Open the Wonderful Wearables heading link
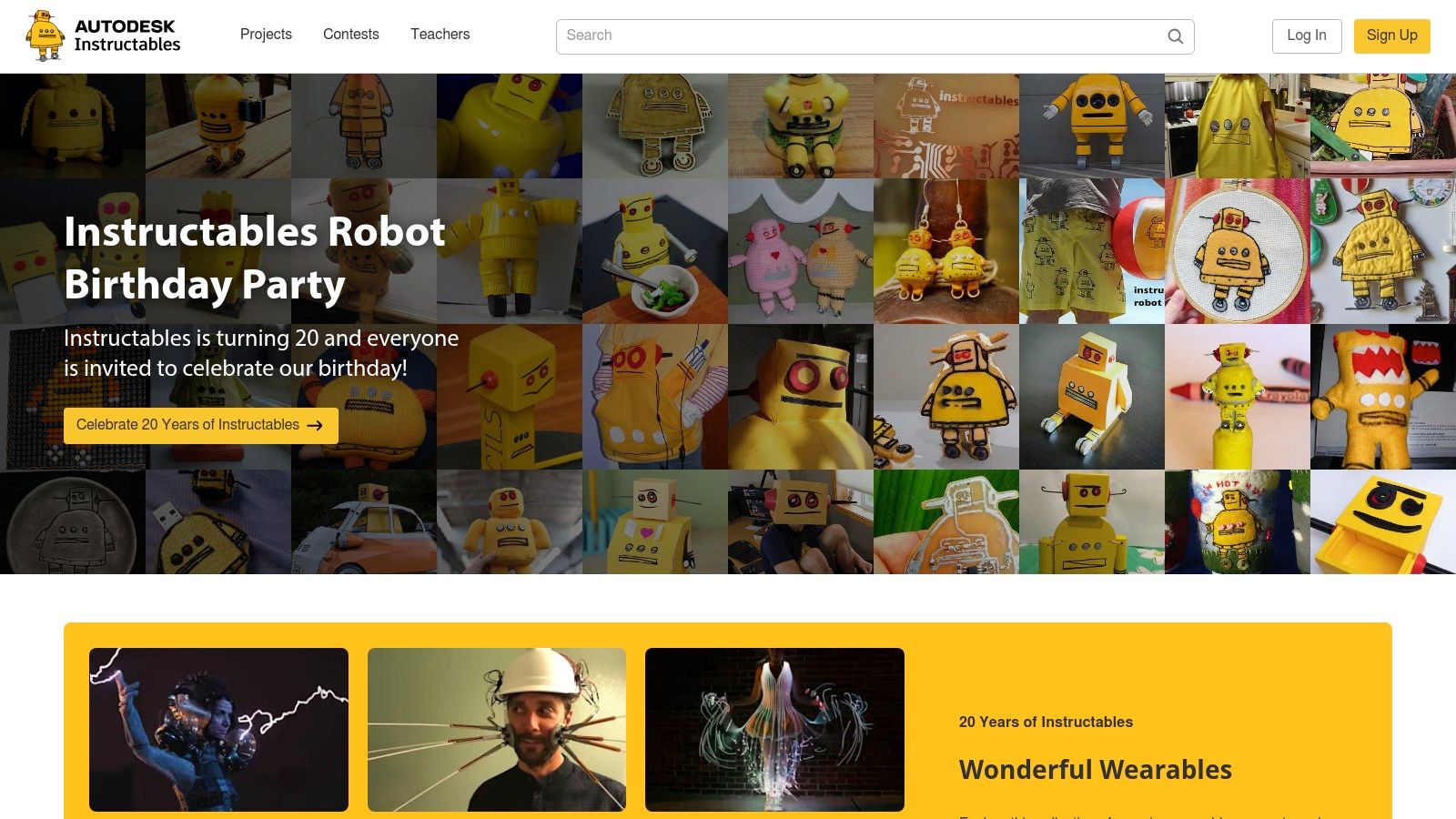 click(x=1095, y=770)
